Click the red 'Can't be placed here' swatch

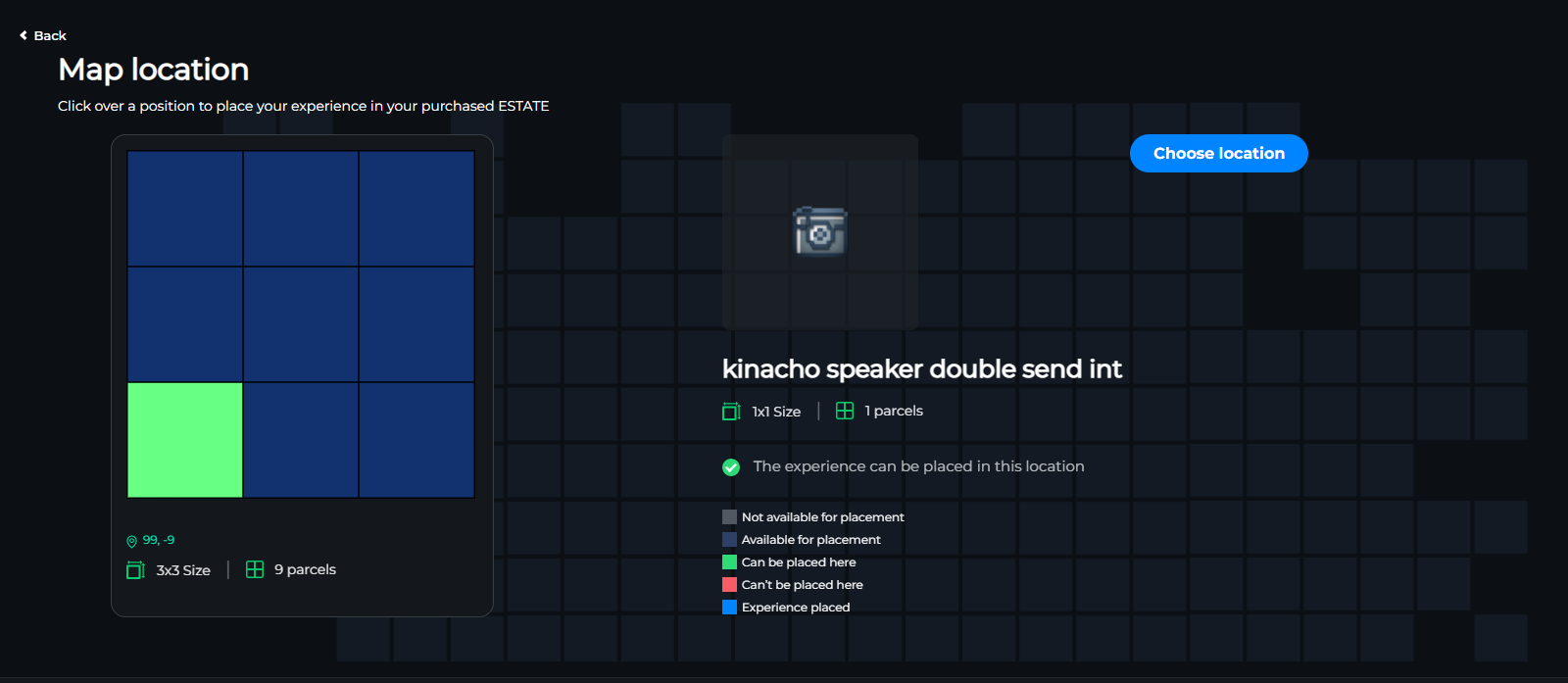(729, 585)
